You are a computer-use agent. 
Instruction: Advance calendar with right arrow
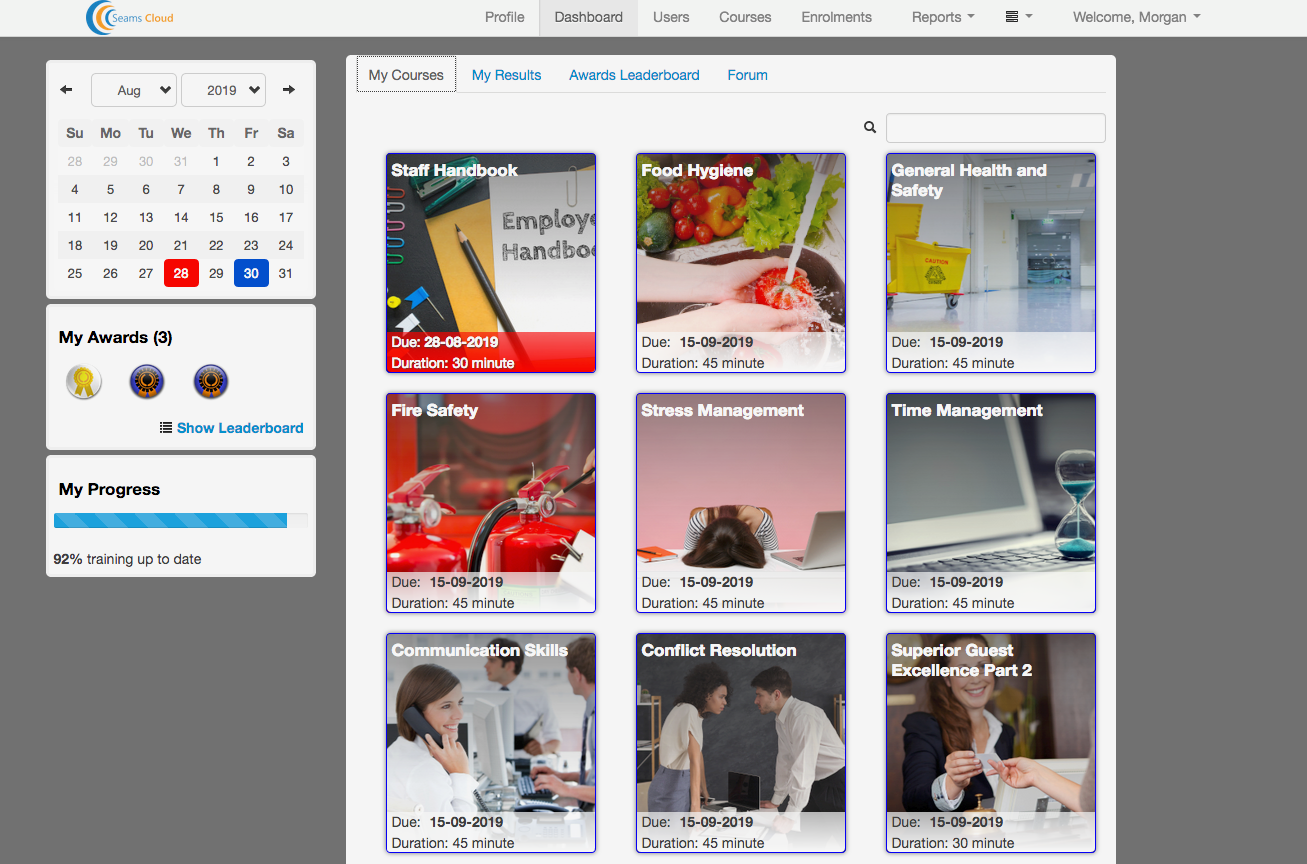tap(289, 90)
